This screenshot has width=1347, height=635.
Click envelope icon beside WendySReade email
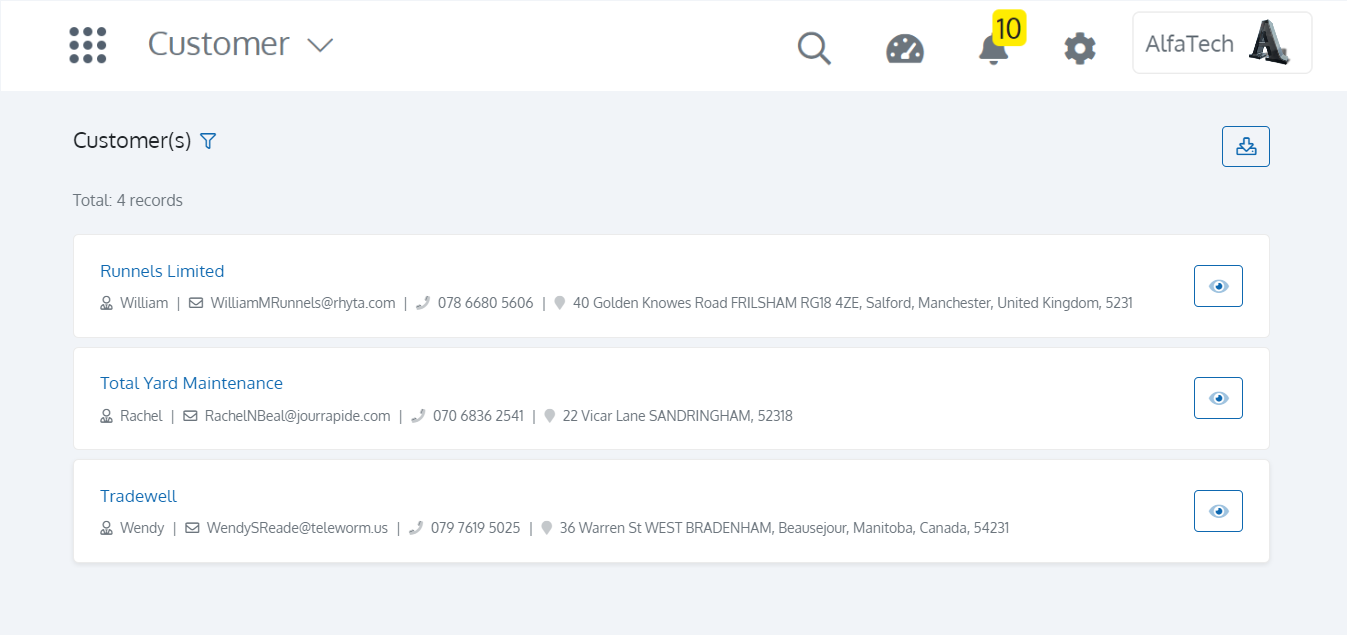coord(193,528)
